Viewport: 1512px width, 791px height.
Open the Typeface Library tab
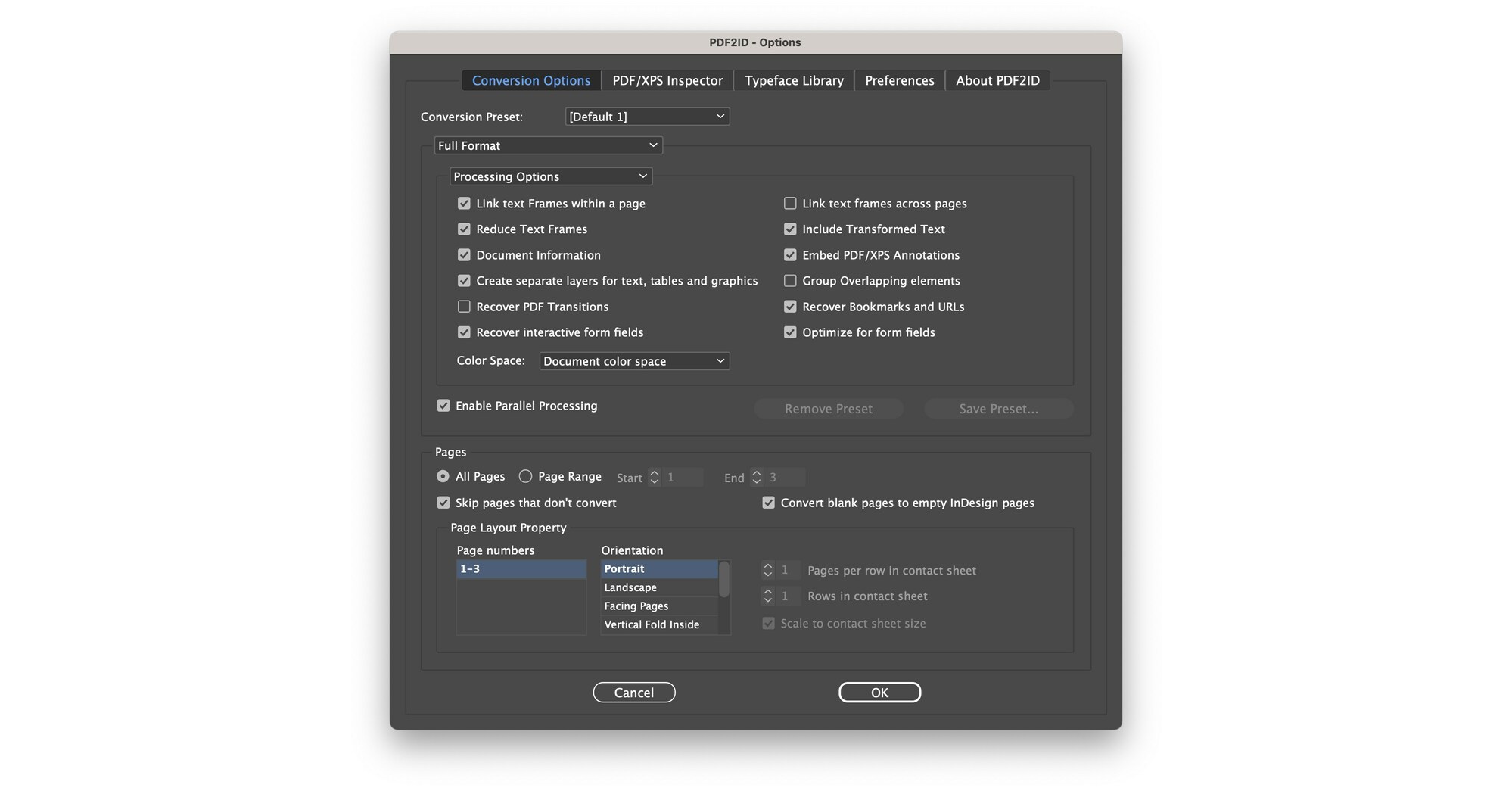coord(793,80)
